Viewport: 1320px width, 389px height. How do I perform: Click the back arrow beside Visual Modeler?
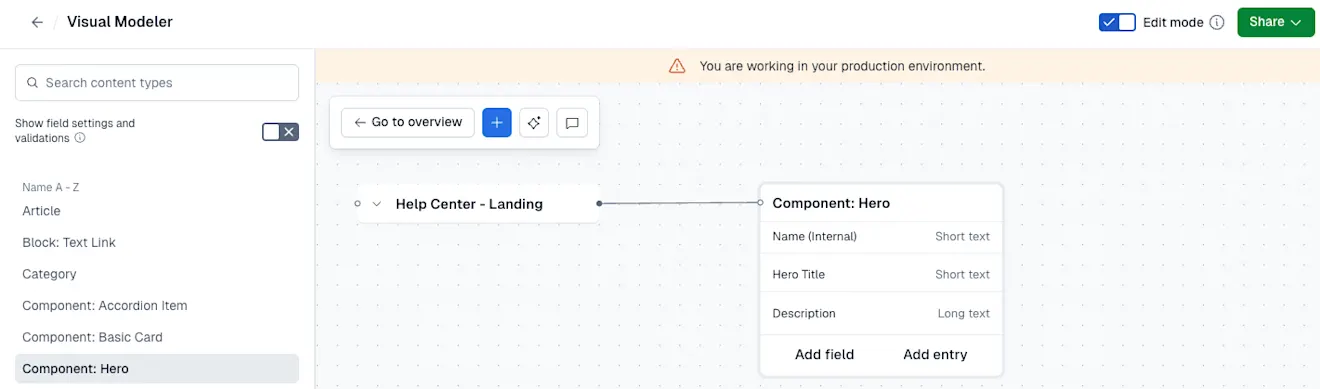click(37, 22)
